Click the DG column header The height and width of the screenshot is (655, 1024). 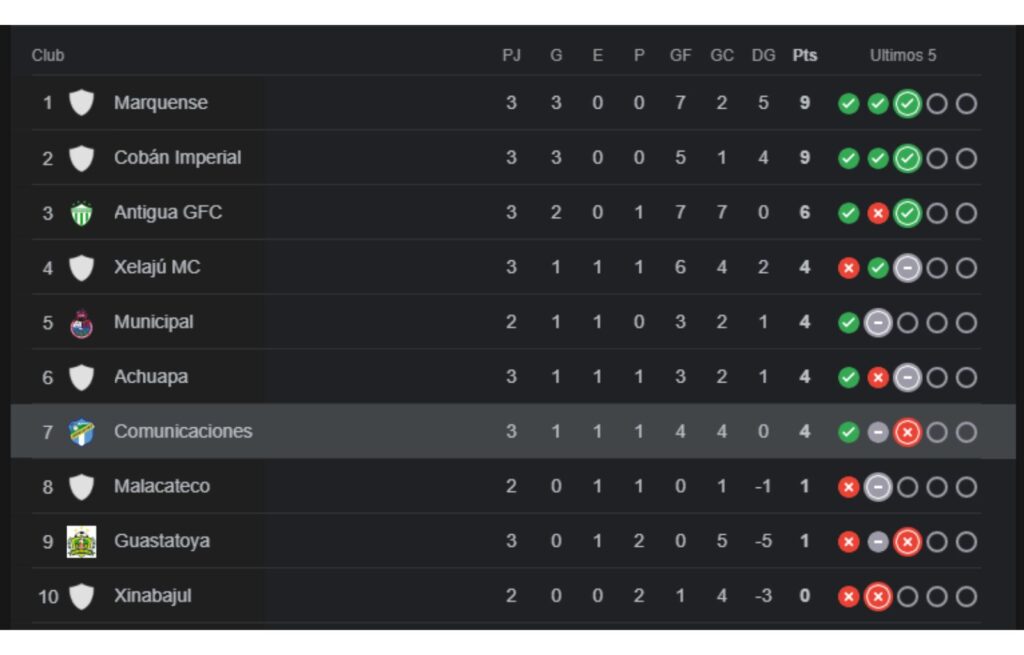pyautogui.click(x=763, y=56)
